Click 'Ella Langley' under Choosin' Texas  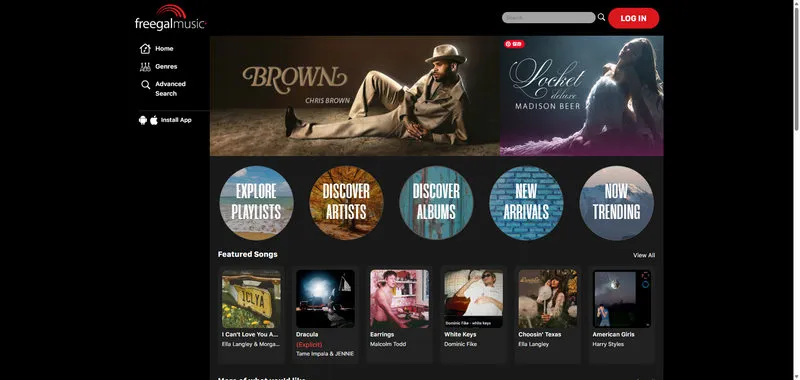point(534,344)
